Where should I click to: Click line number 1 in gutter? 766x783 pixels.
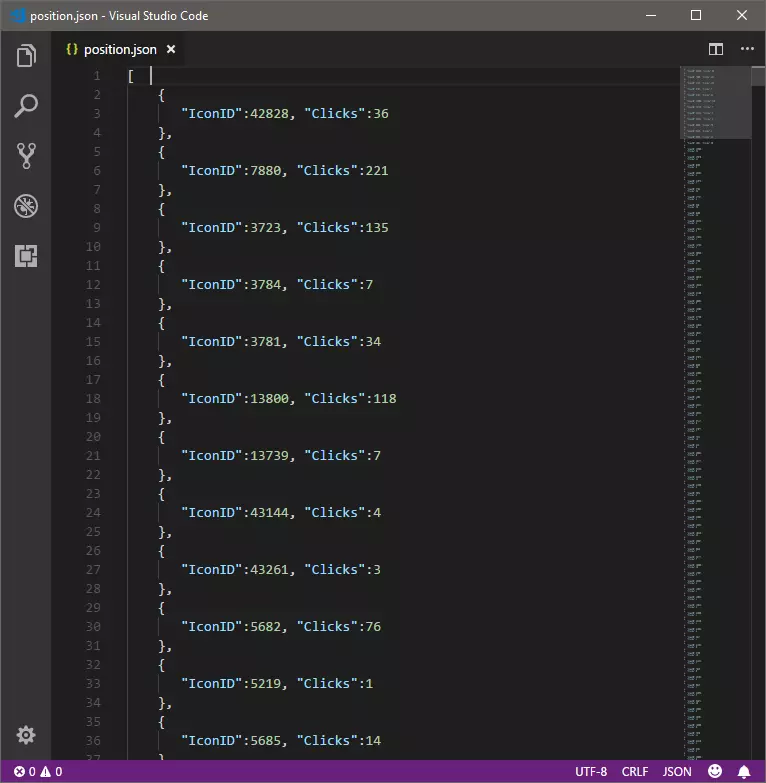[x=97, y=76]
